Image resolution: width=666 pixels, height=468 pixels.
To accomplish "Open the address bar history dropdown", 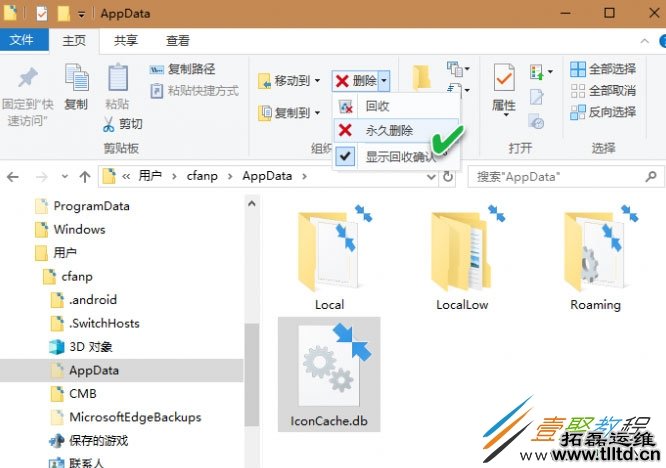I will [431, 177].
